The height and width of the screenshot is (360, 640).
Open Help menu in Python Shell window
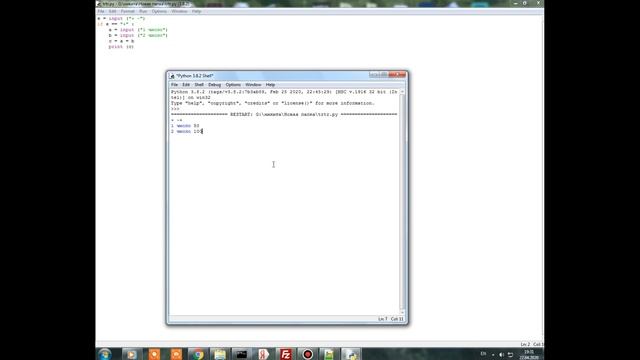coord(270,85)
